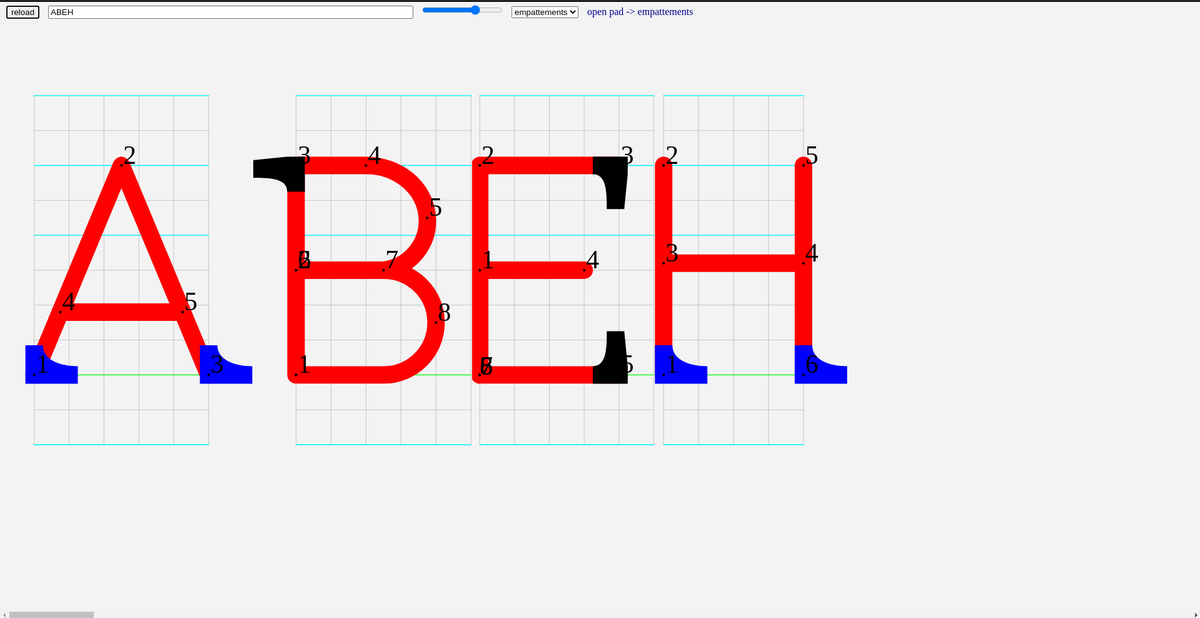Viewport: 1200px width, 618px height.
Task: Click the scrollbar's left arrow
Action: coord(4,614)
